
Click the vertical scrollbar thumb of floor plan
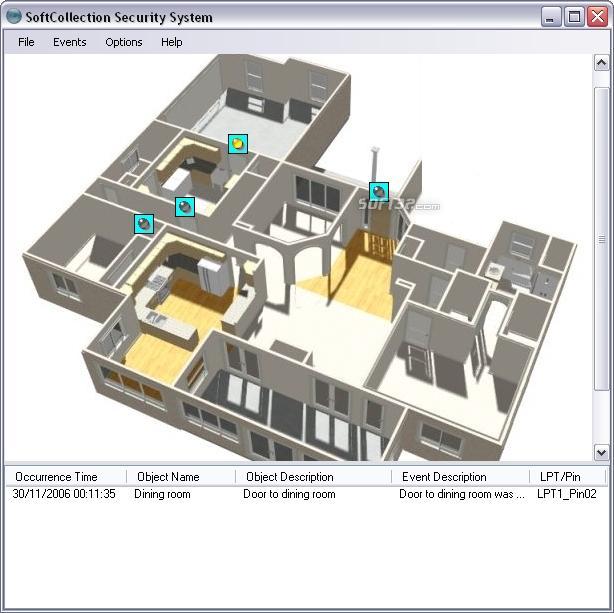point(601,239)
